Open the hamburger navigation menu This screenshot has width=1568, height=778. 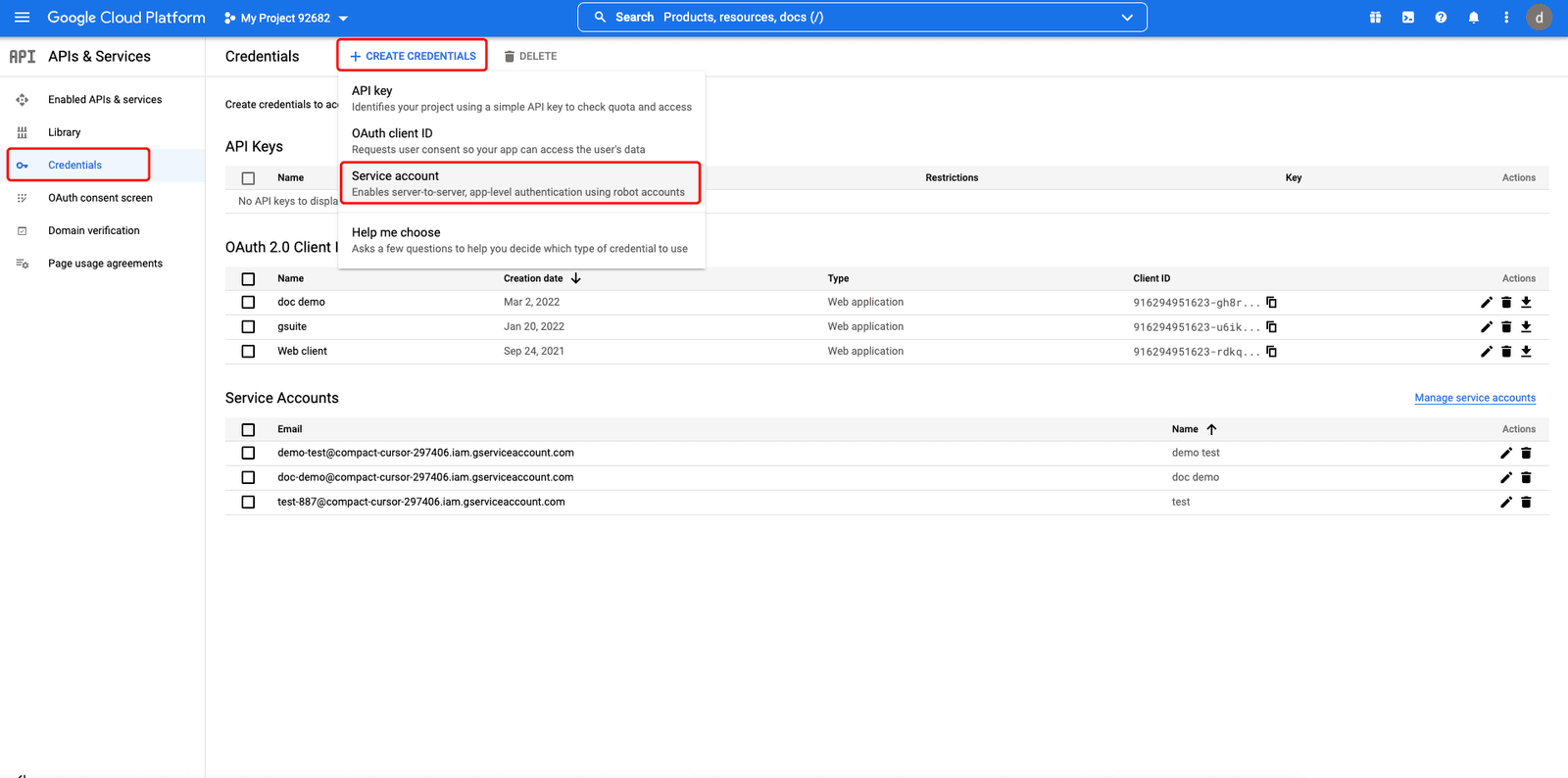[x=22, y=18]
